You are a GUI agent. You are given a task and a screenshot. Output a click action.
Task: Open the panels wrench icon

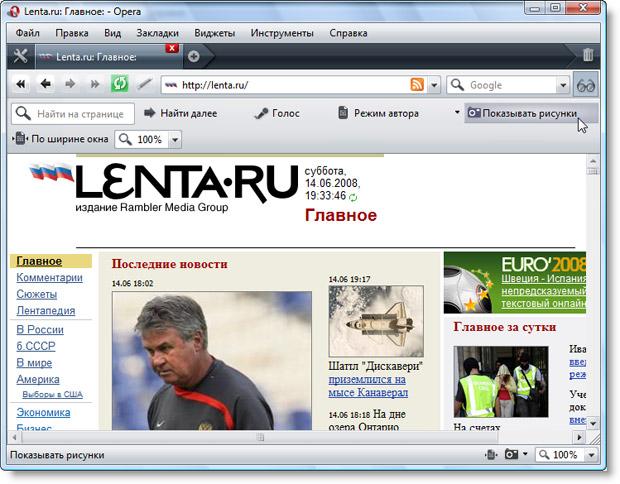(x=21, y=56)
